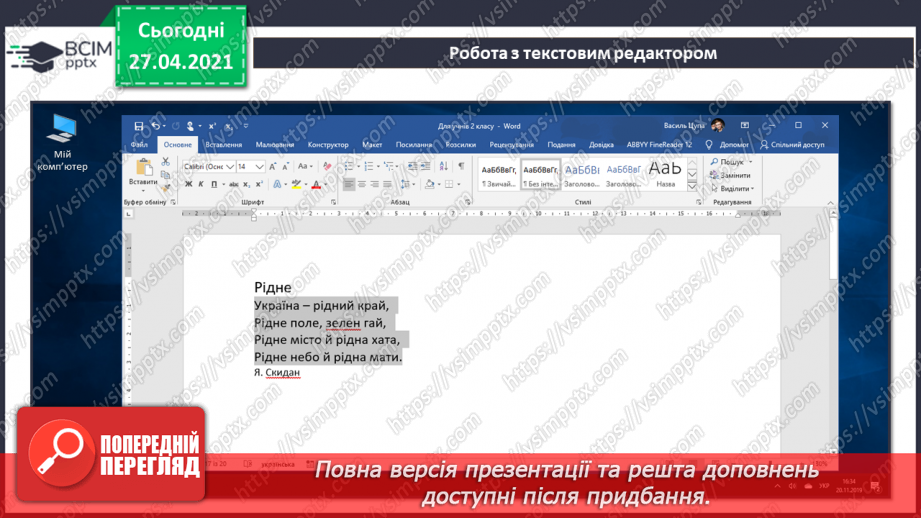This screenshot has width=921, height=518.
Task: Undo the last action in the Quick Access Toolbar
Action: [x=155, y=126]
